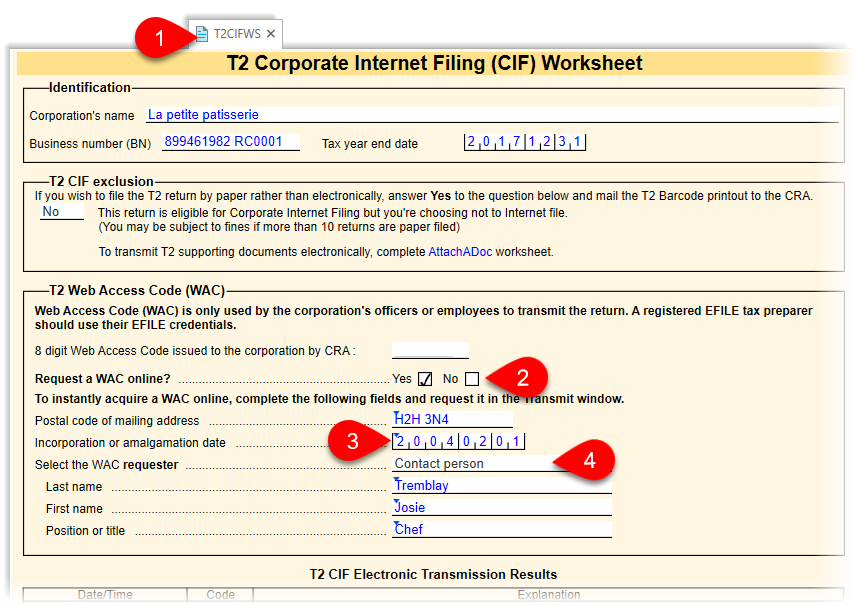
Task: Click the Code column header
Action: pyautogui.click(x=220, y=595)
